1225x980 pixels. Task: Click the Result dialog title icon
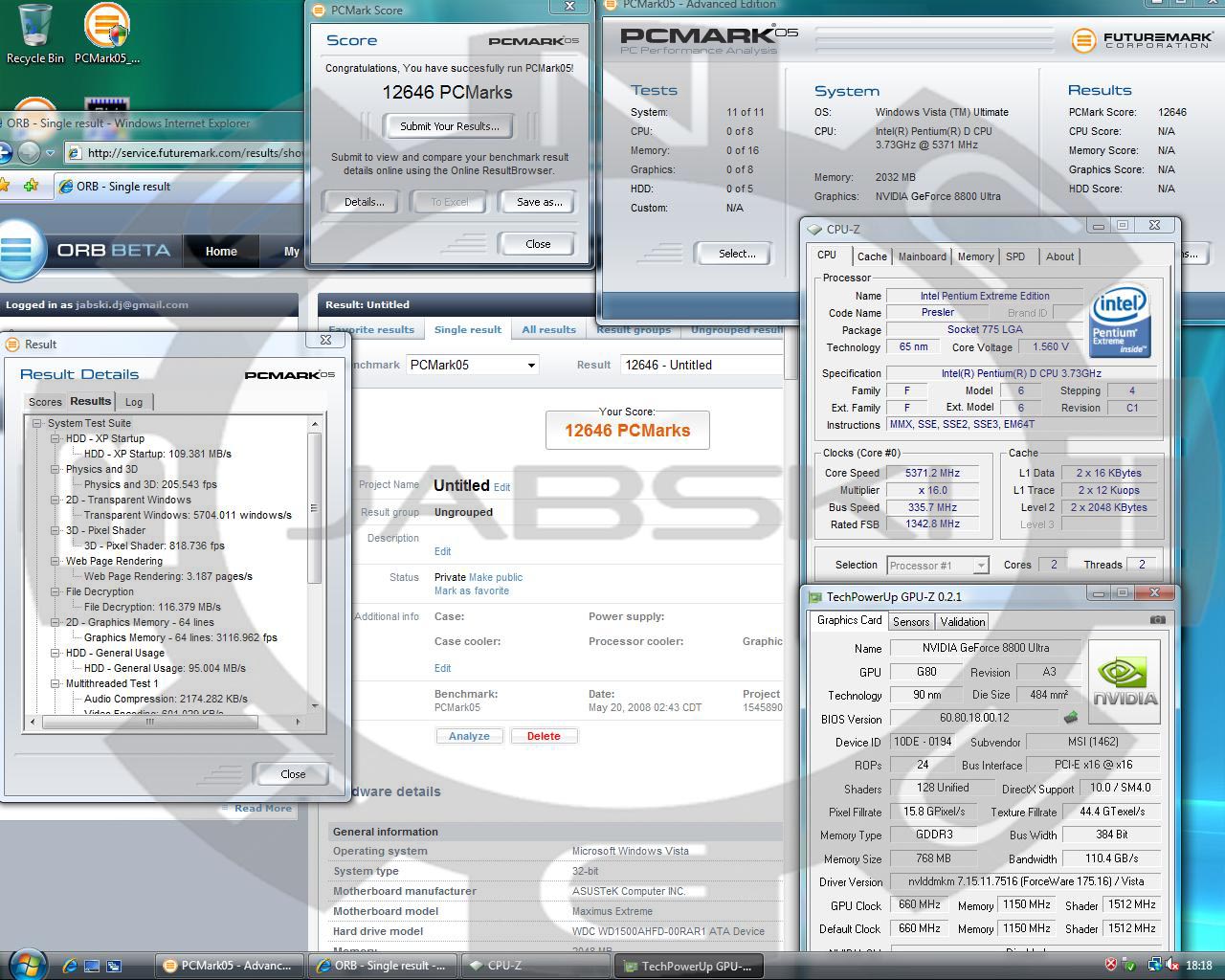(x=12, y=345)
